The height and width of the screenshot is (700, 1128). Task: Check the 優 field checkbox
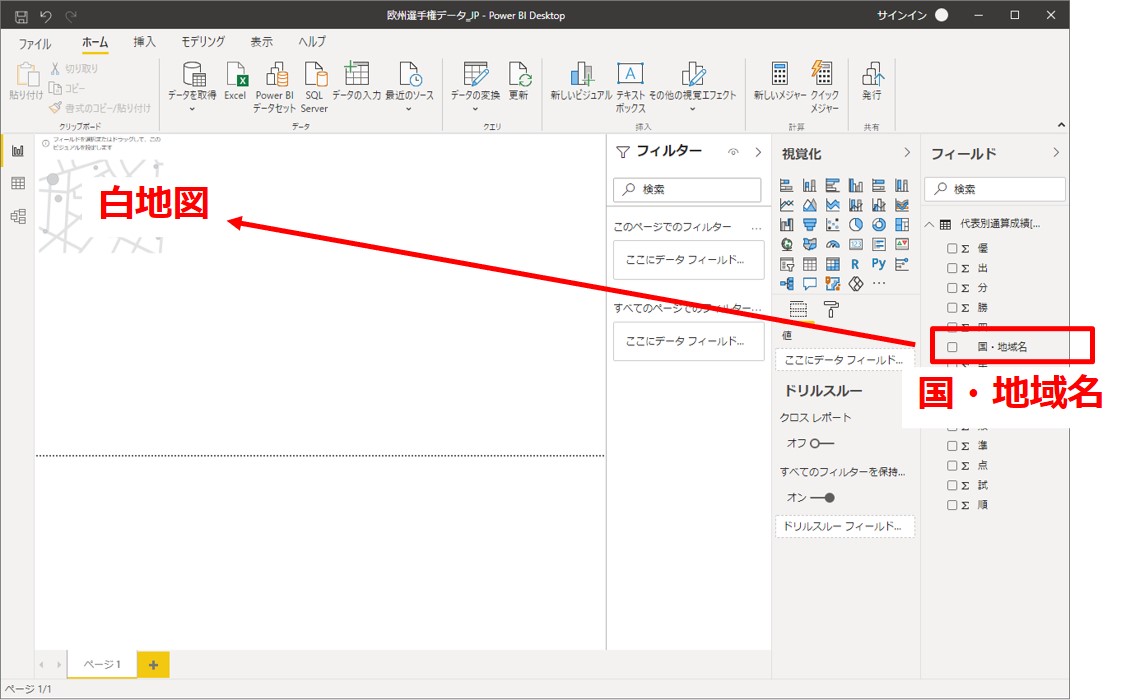pyautogui.click(x=952, y=249)
